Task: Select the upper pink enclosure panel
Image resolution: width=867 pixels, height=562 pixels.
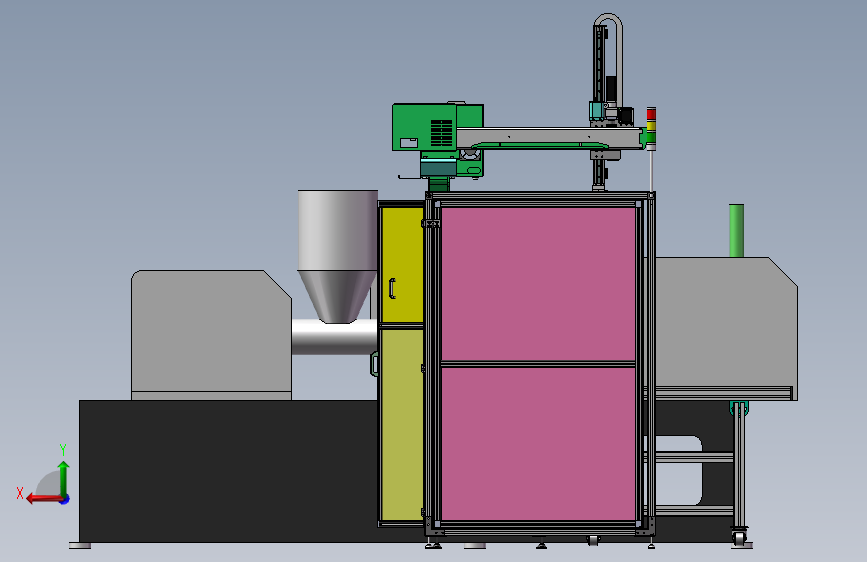Action: pyautogui.click(x=538, y=284)
